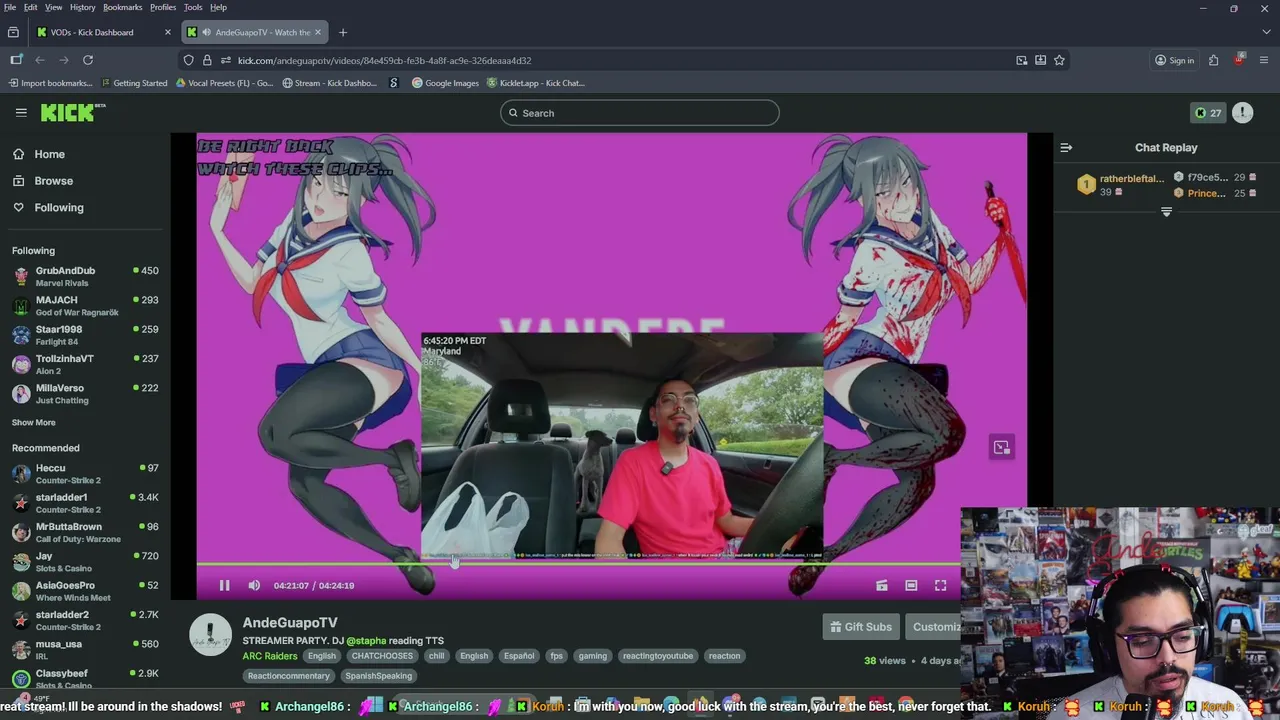
Task: Click the picture-in-picture icon on video
Action: tap(1001, 447)
